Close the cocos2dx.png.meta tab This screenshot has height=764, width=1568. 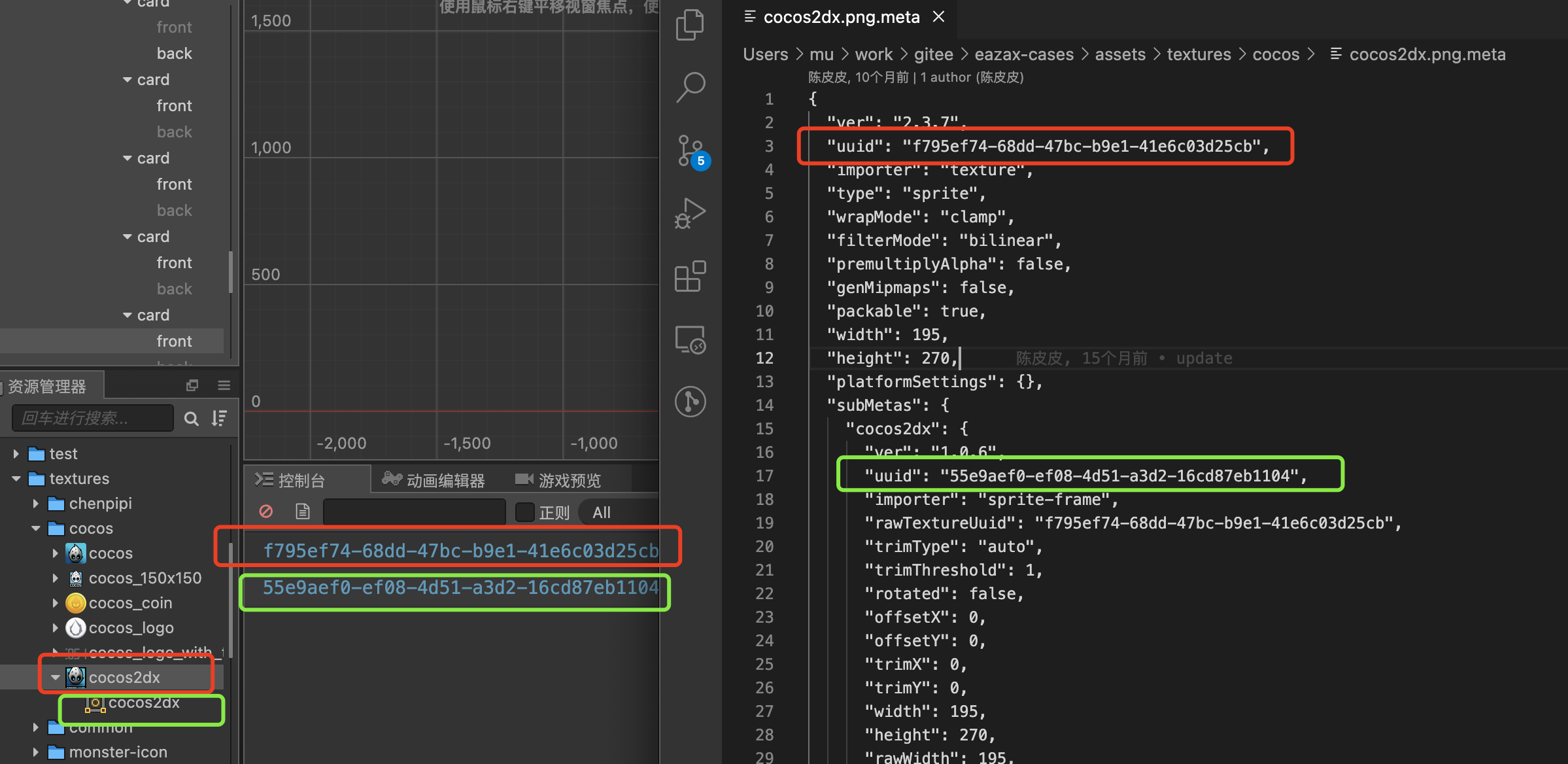point(938,17)
